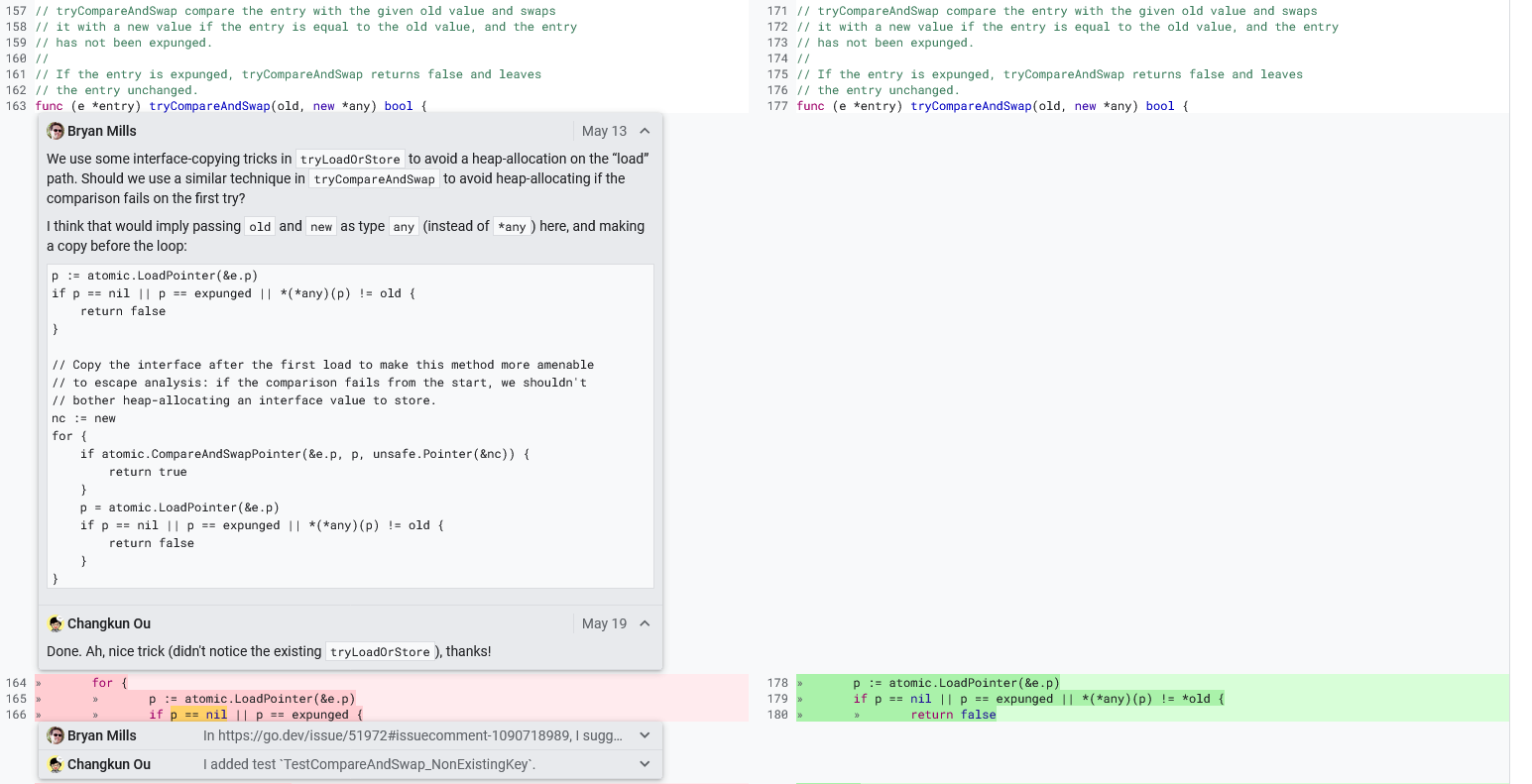Click Changkun Ou's avatar on the collapsed test comment

tap(55, 763)
